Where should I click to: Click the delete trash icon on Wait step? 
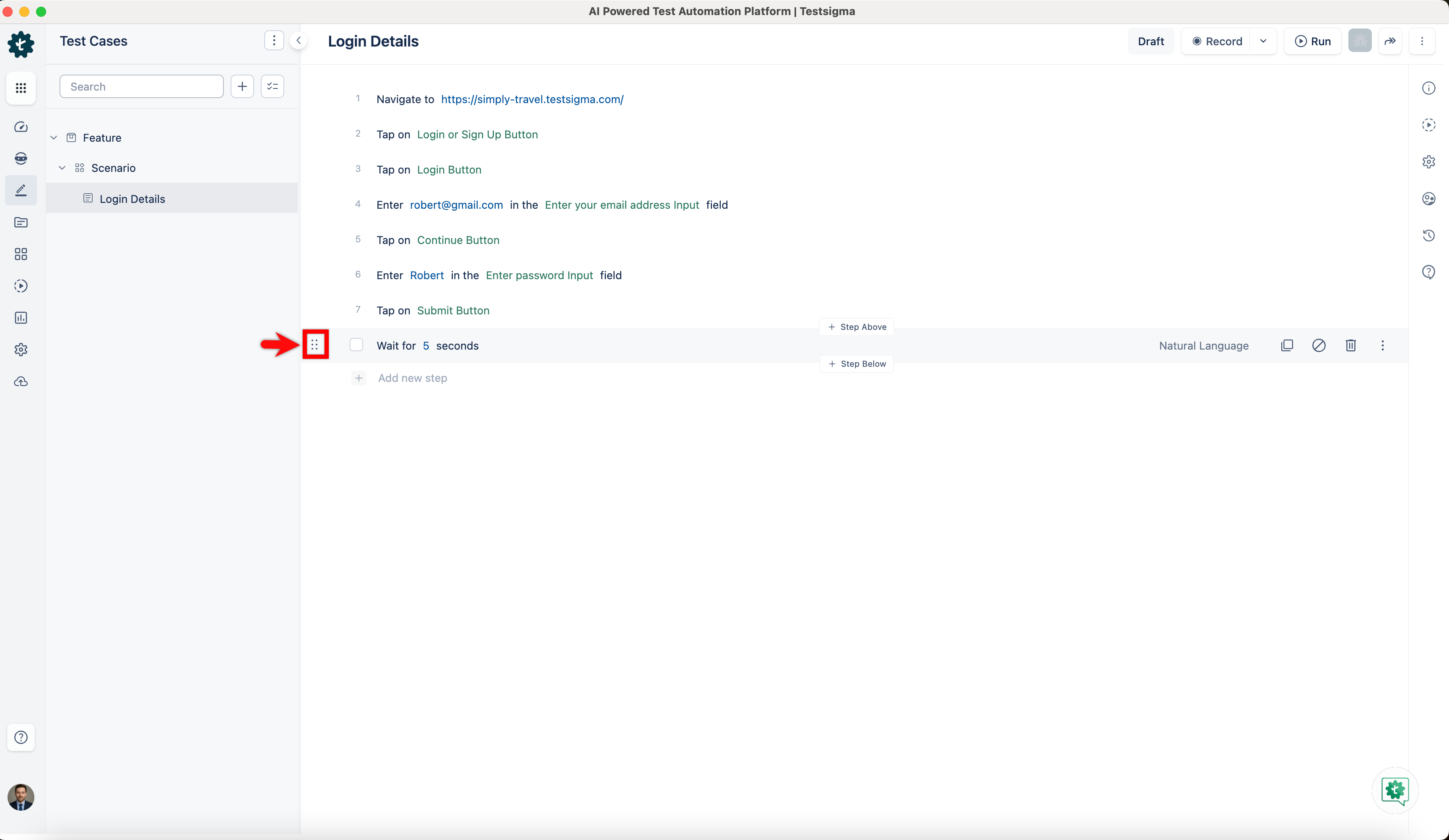click(x=1350, y=345)
